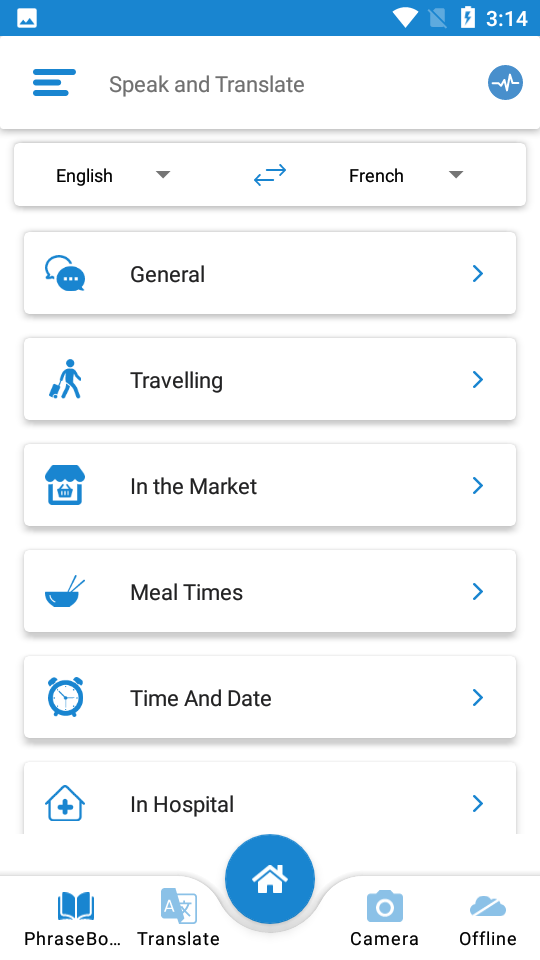The width and height of the screenshot is (540, 960).
Task: Tap the Meal Times bowl icon
Action: tap(65, 591)
